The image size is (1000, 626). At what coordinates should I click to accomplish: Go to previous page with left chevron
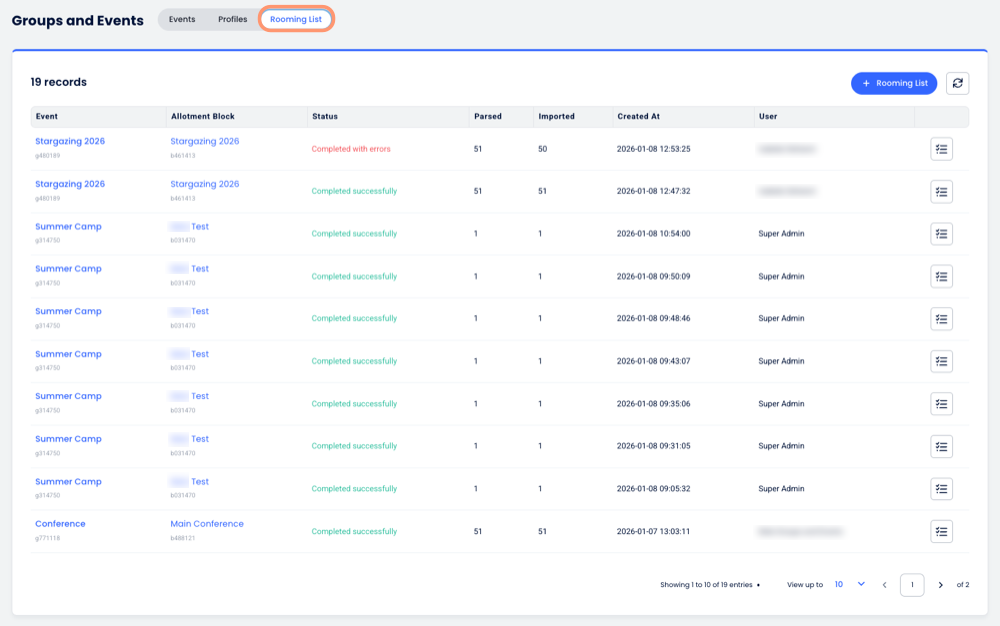coord(884,585)
